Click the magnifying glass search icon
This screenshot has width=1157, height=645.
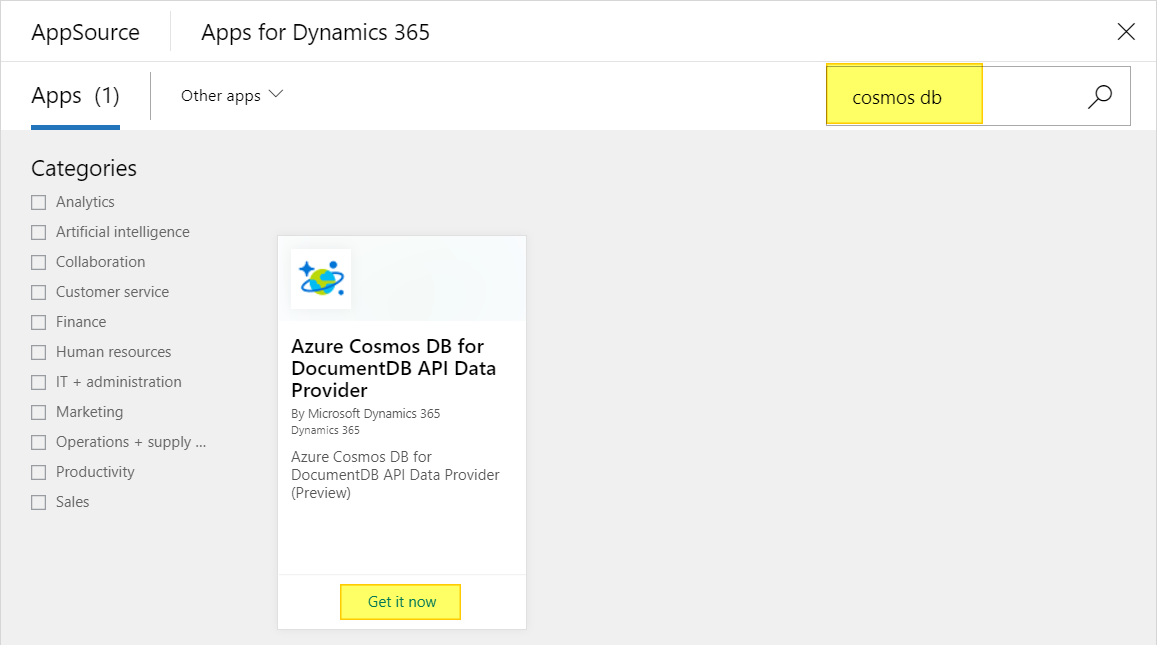[1099, 96]
